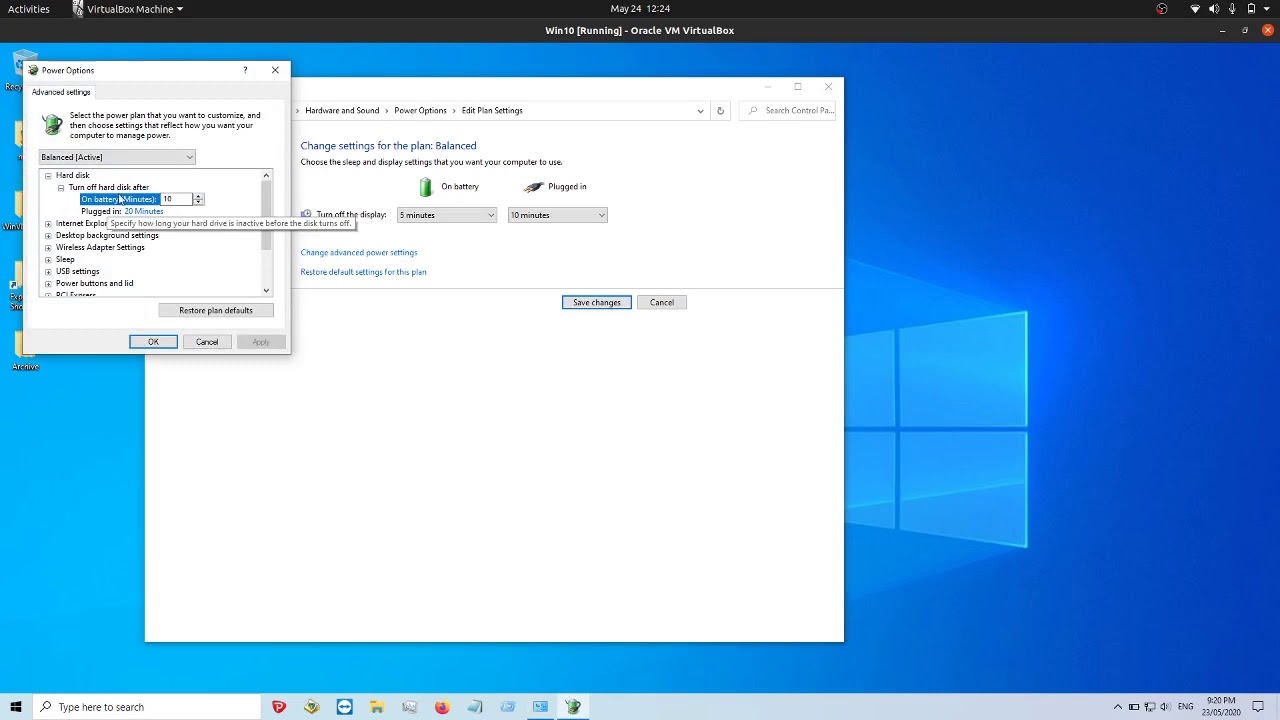Open the VirtualBox Machine app menu
The image size is (1280, 720).
(128, 9)
